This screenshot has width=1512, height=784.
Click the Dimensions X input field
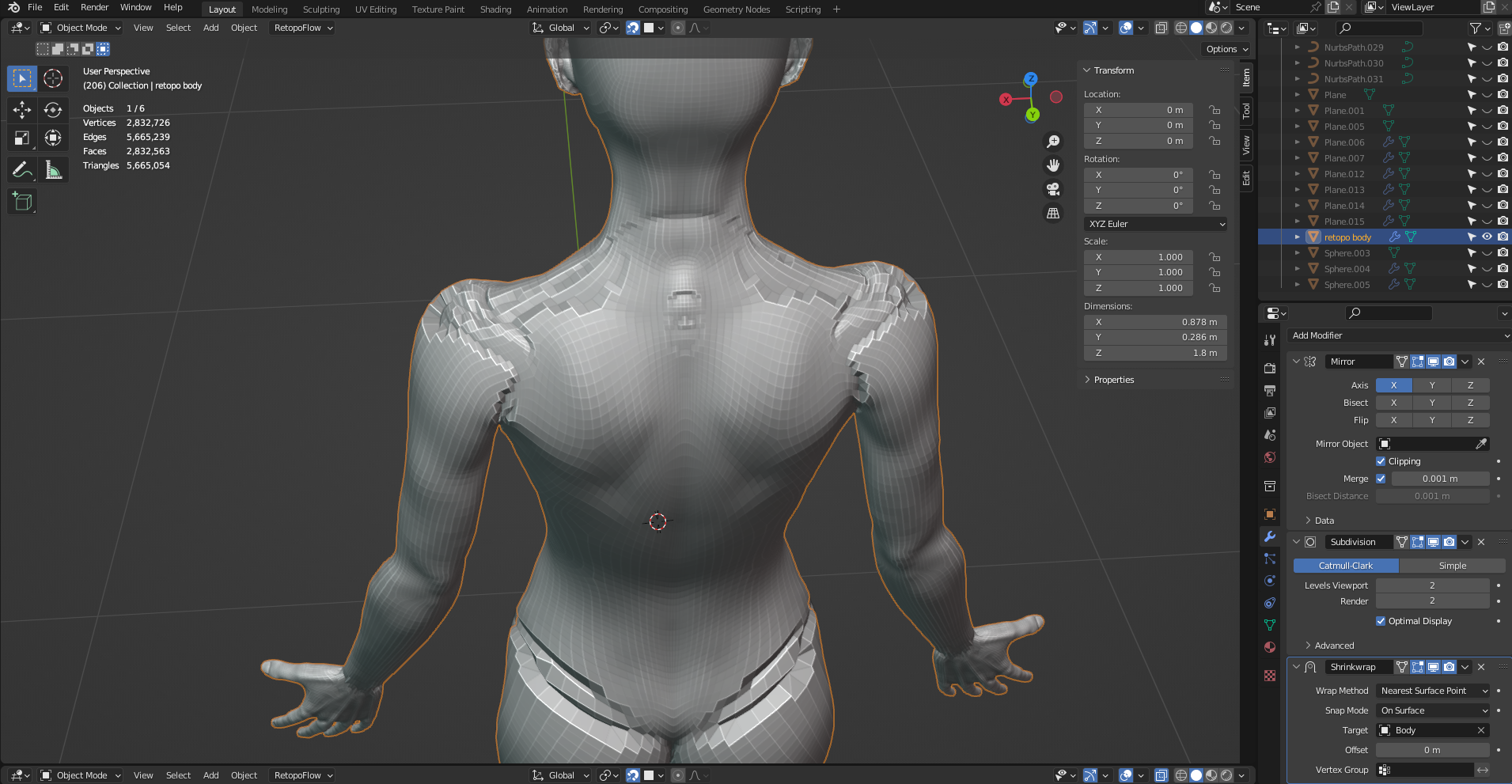1155,322
